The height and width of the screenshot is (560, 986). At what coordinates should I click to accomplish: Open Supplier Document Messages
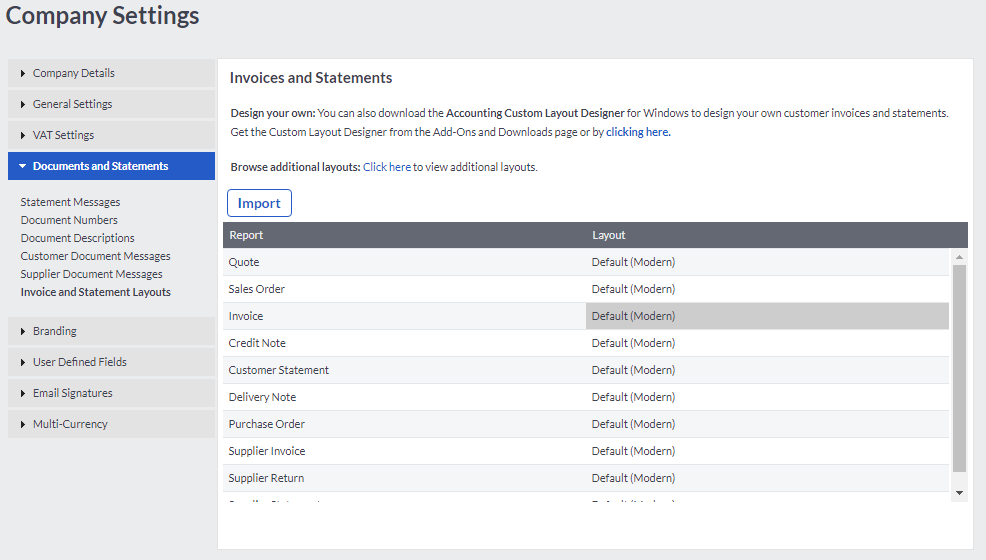point(91,274)
